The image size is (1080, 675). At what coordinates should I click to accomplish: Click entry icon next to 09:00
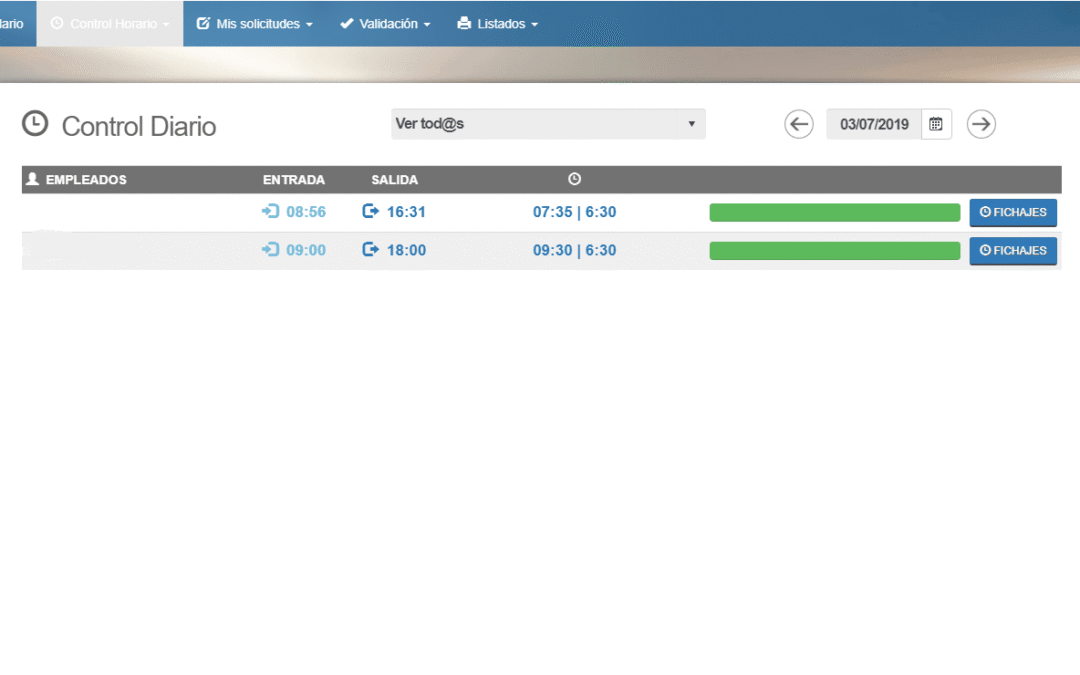(270, 250)
